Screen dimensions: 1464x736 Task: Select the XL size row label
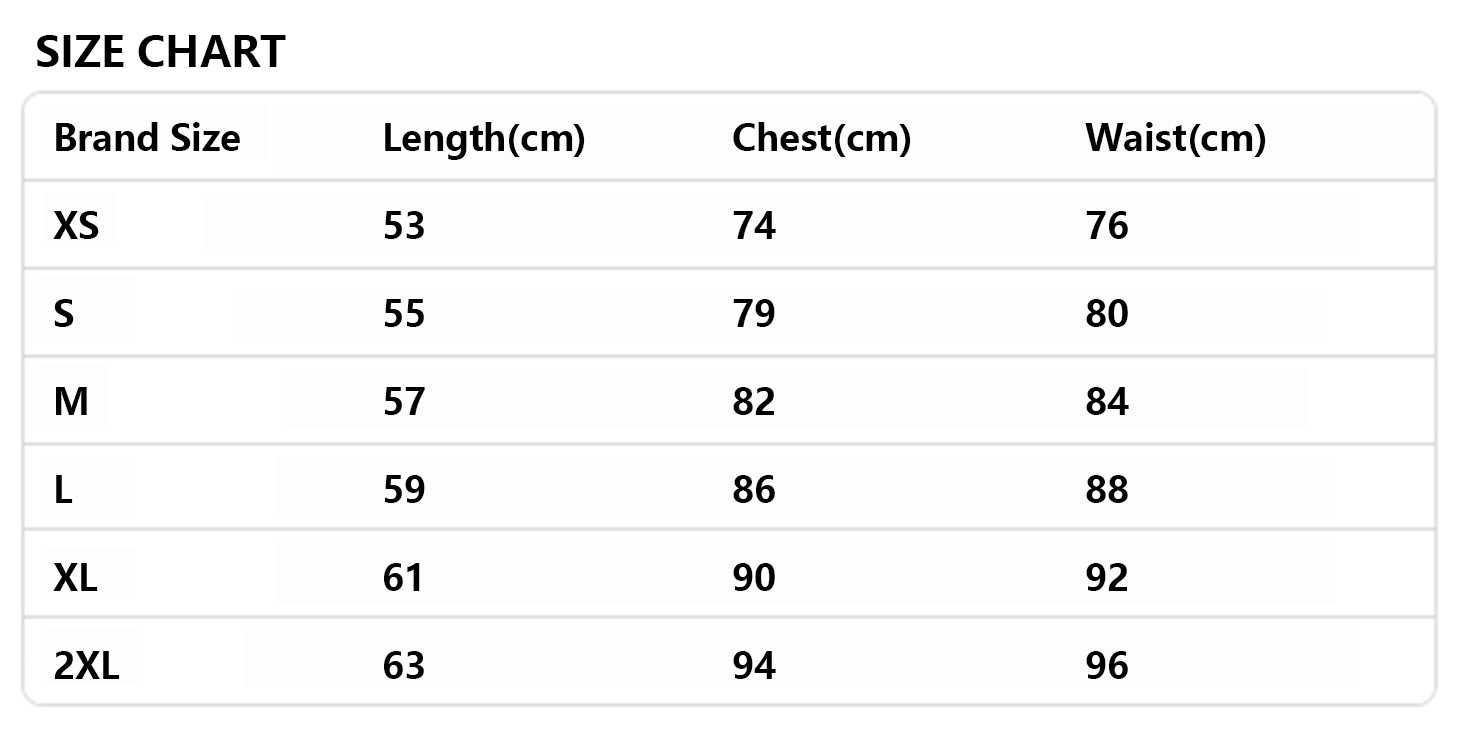76,578
